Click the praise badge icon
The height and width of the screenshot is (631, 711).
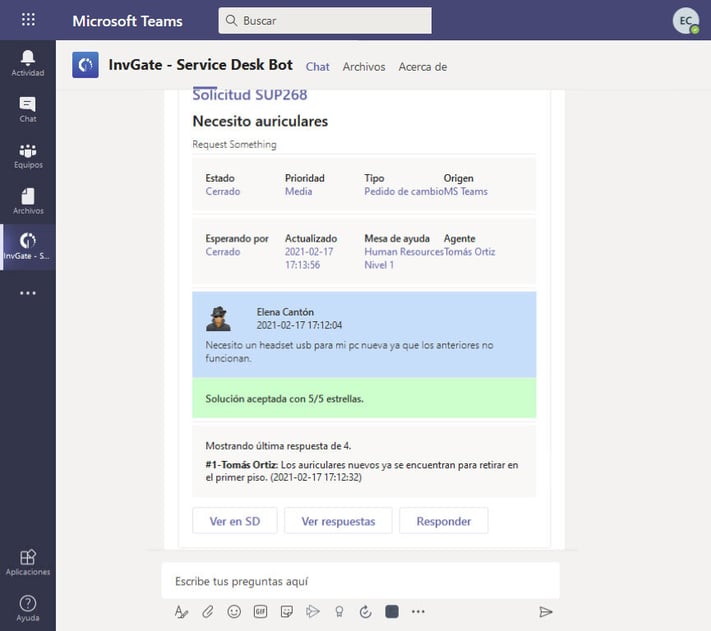[339, 612]
